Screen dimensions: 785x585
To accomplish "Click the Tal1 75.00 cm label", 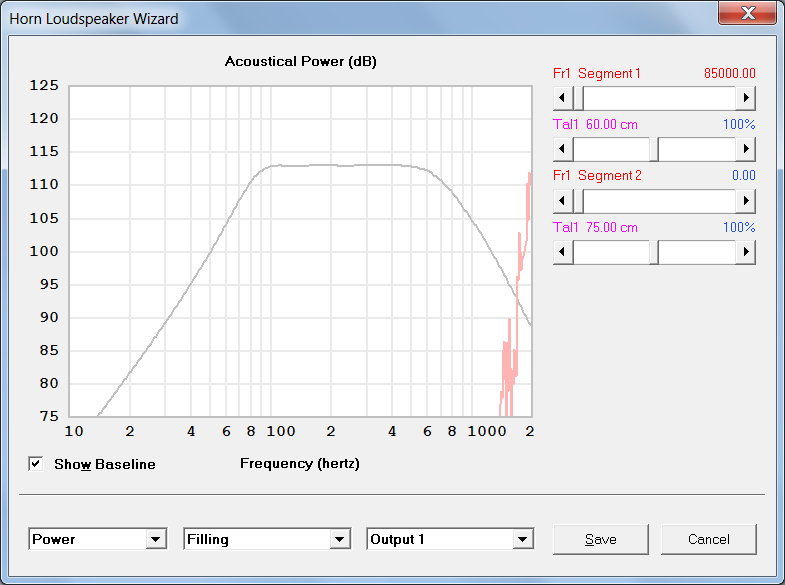I will coord(595,228).
